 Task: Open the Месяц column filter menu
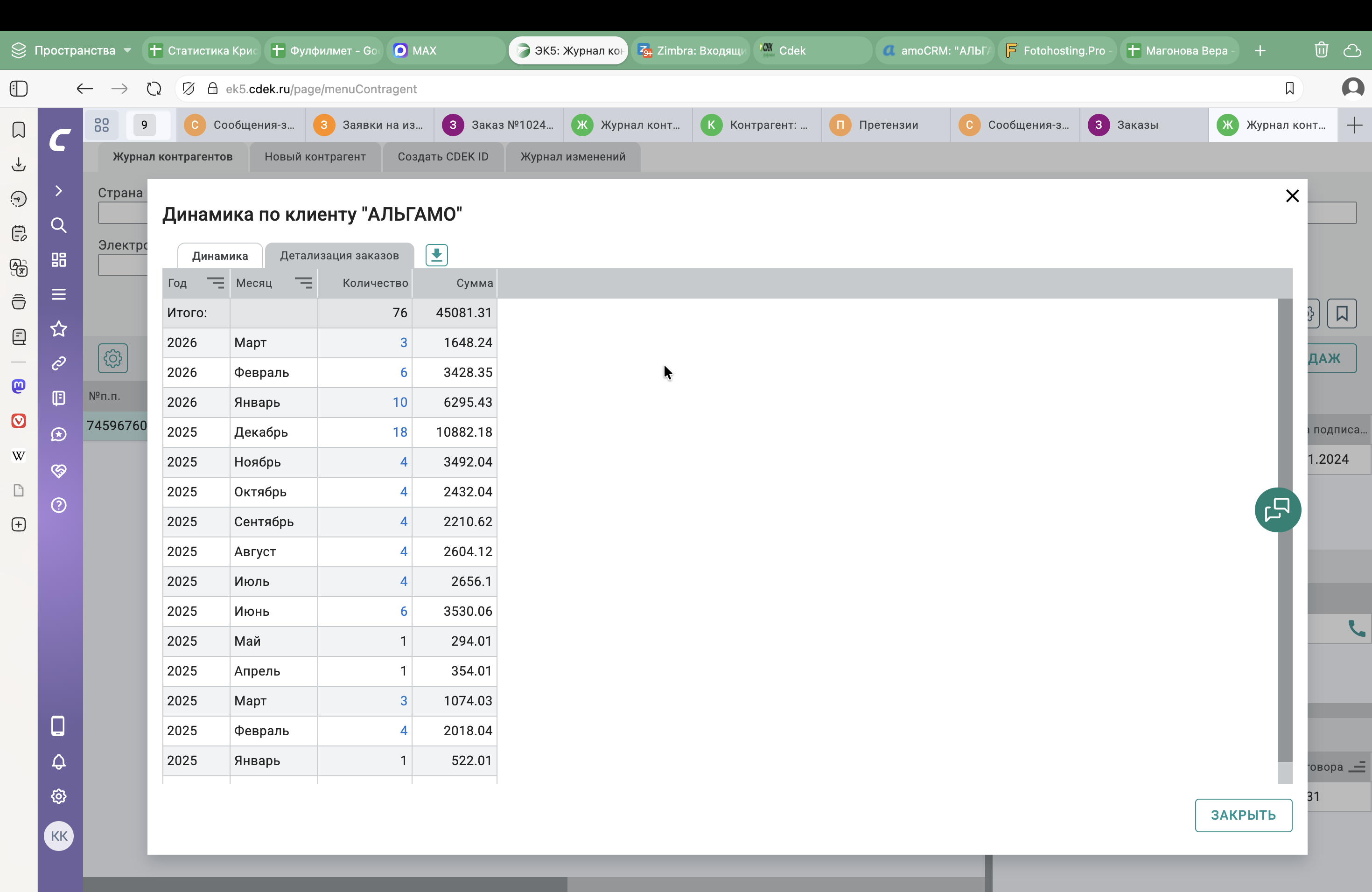coord(303,282)
